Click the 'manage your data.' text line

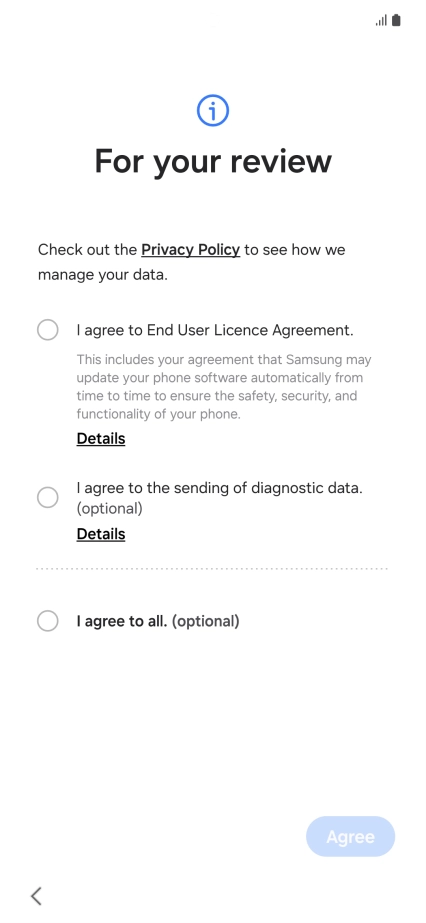[x=103, y=275]
